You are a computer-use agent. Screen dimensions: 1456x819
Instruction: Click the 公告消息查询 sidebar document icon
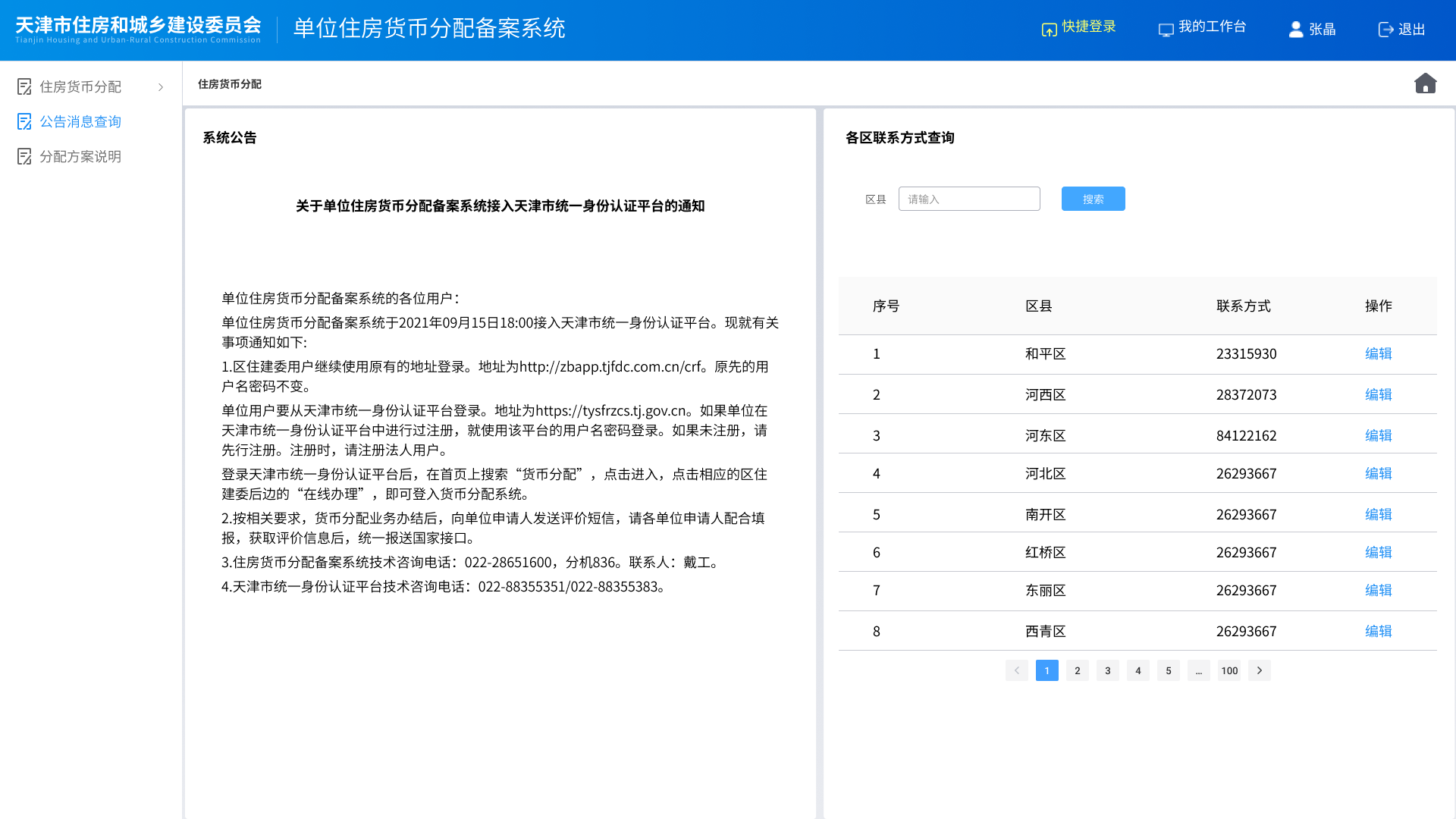coord(24,121)
